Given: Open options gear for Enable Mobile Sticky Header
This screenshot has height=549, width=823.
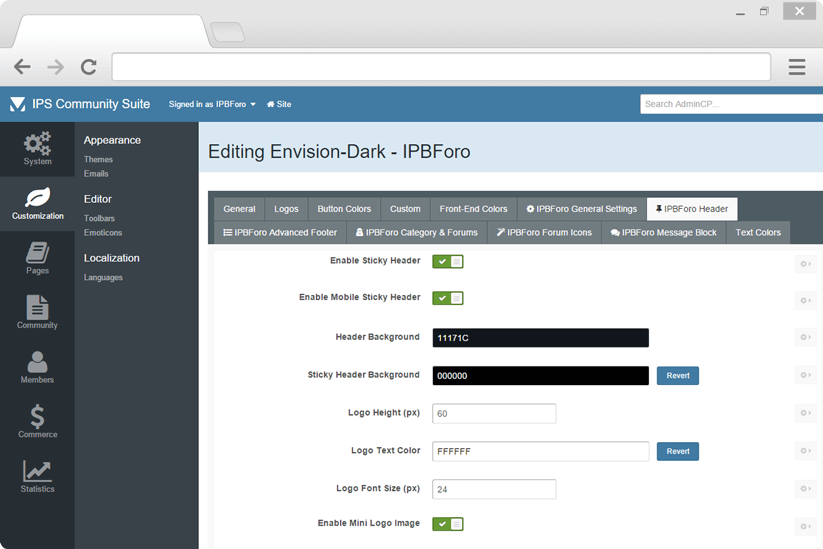Looking at the screenshot, I should click(805, 301).
